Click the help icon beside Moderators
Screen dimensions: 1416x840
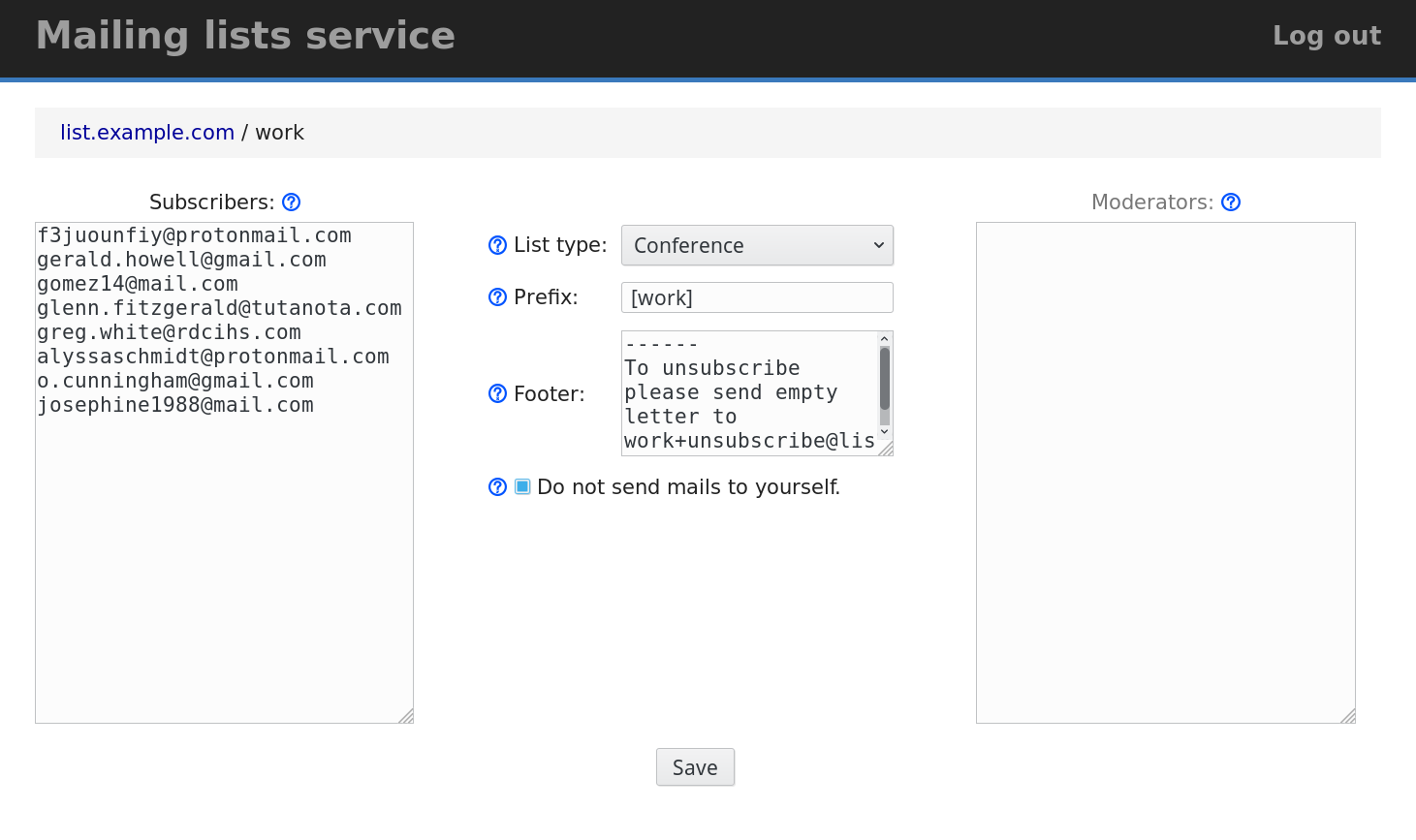point(1231,202)
